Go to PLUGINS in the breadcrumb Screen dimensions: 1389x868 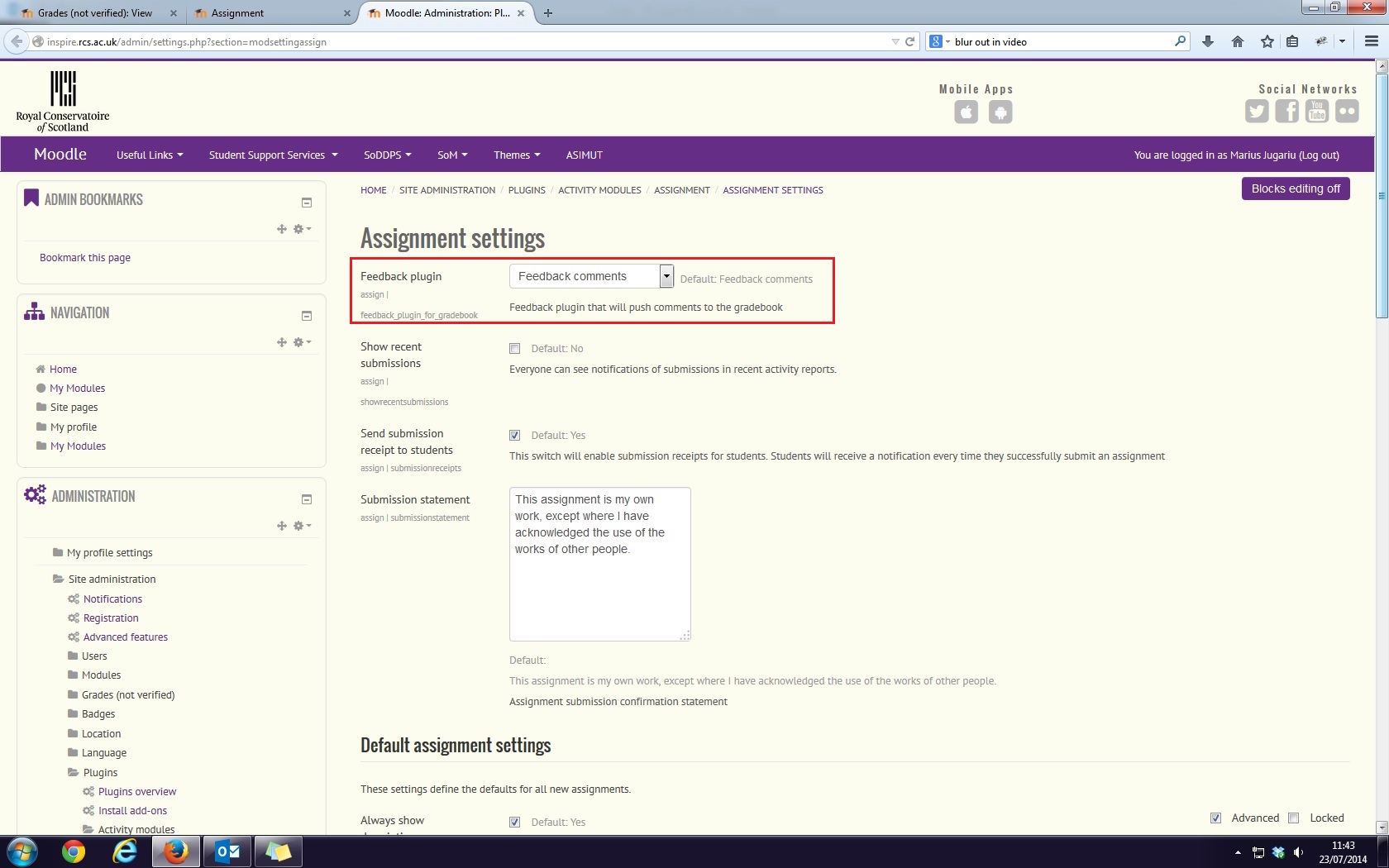pyautogui.click(x=527, y=190)
